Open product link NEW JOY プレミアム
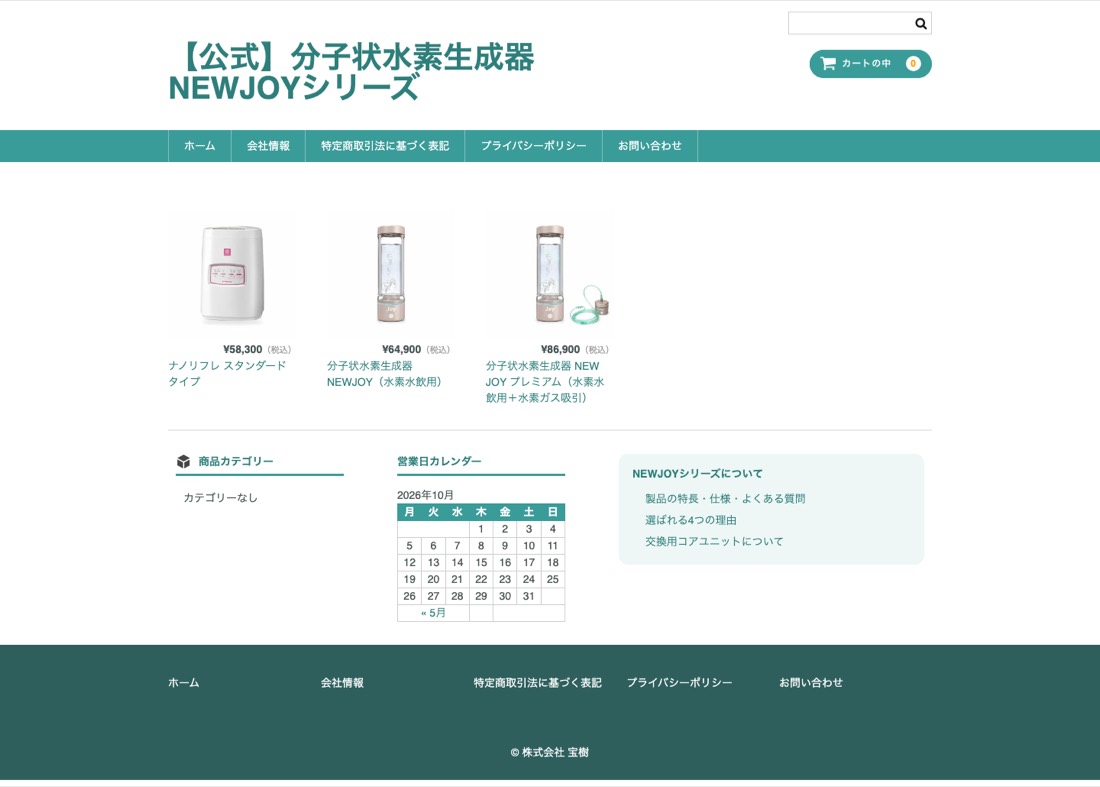The image size is (1100, 787). tap(545, 382)
